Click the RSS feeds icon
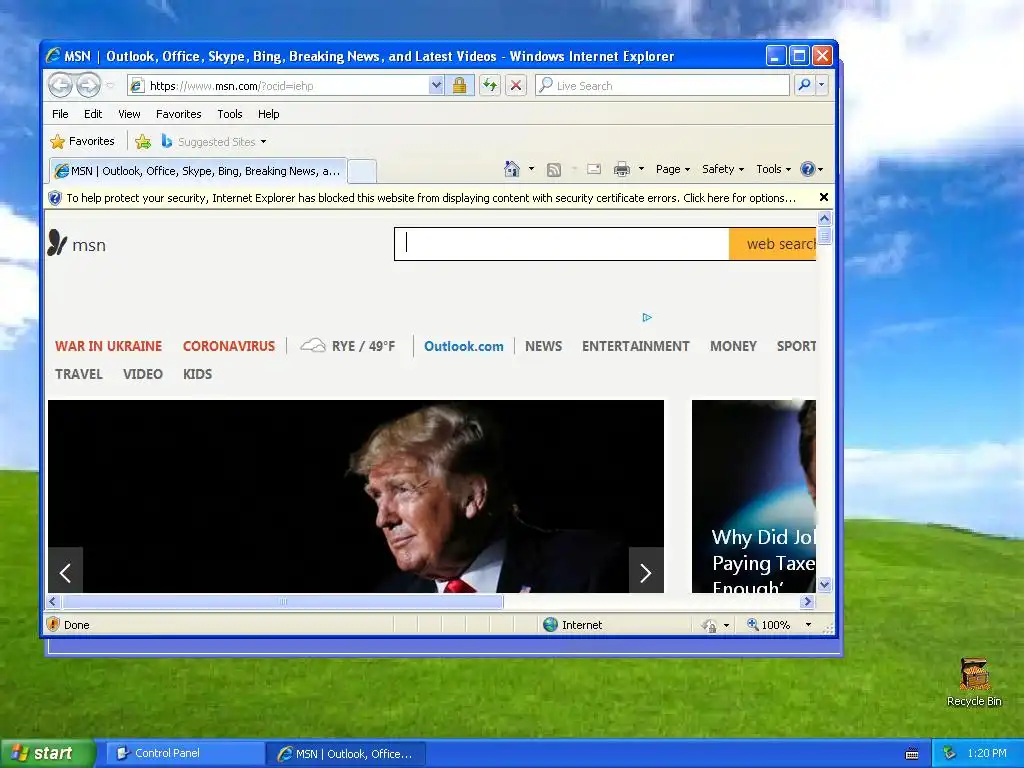Image resolution: width=1024 pixels, height=768 pixels. click(554, 170)
